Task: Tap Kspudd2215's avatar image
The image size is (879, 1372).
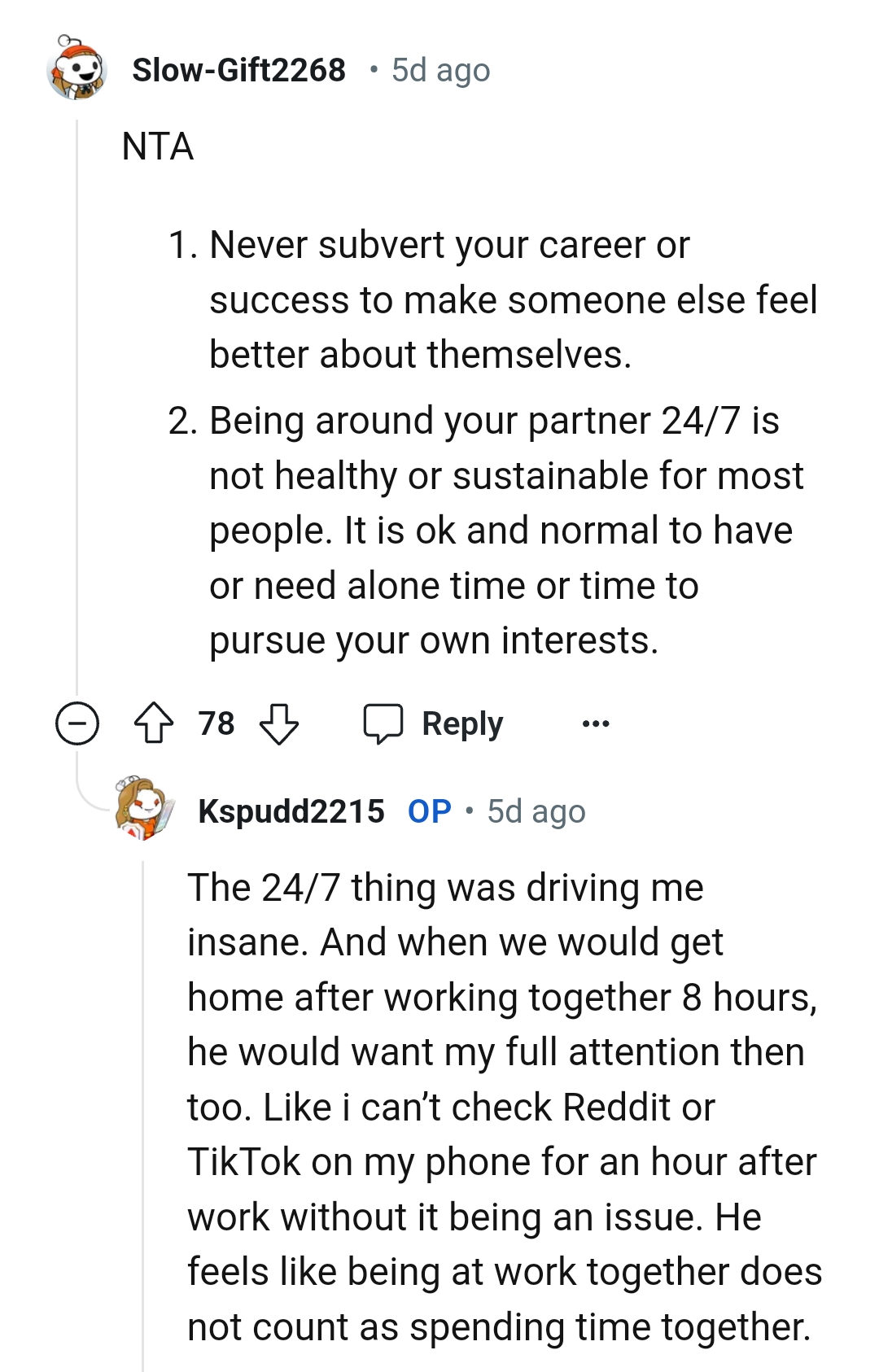Action: (145, 810)
